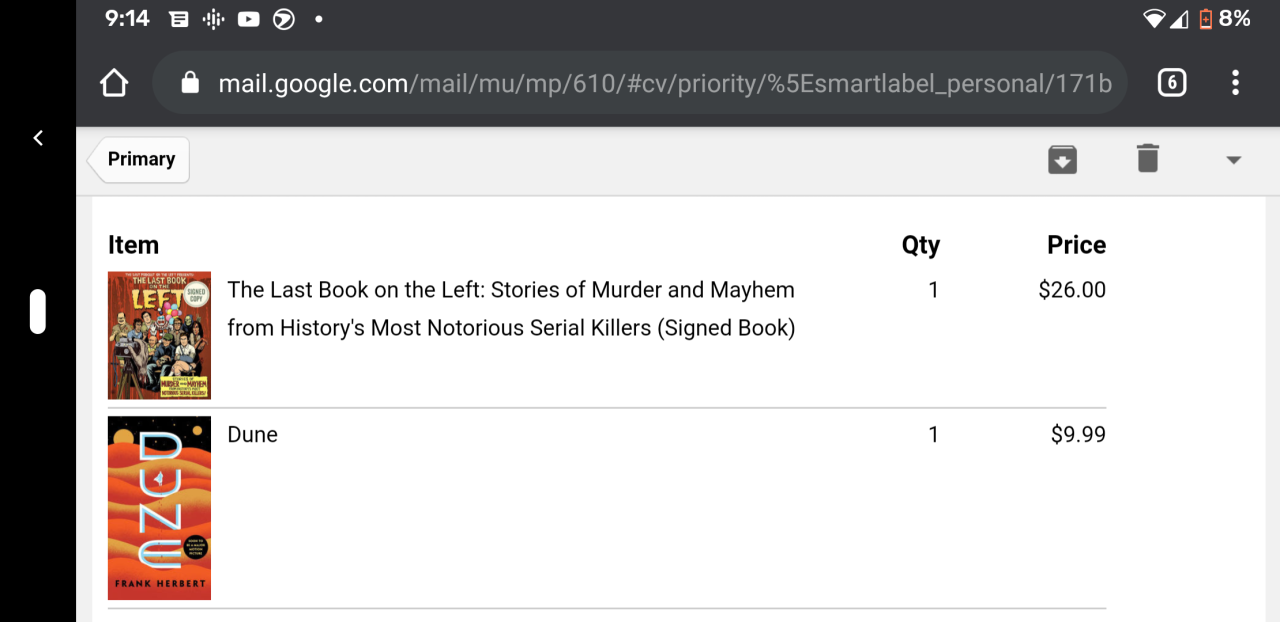Tap the white navigation pill handle
Screen dimensions: 1280x622
pyautogui.click(x=38, y=311)
